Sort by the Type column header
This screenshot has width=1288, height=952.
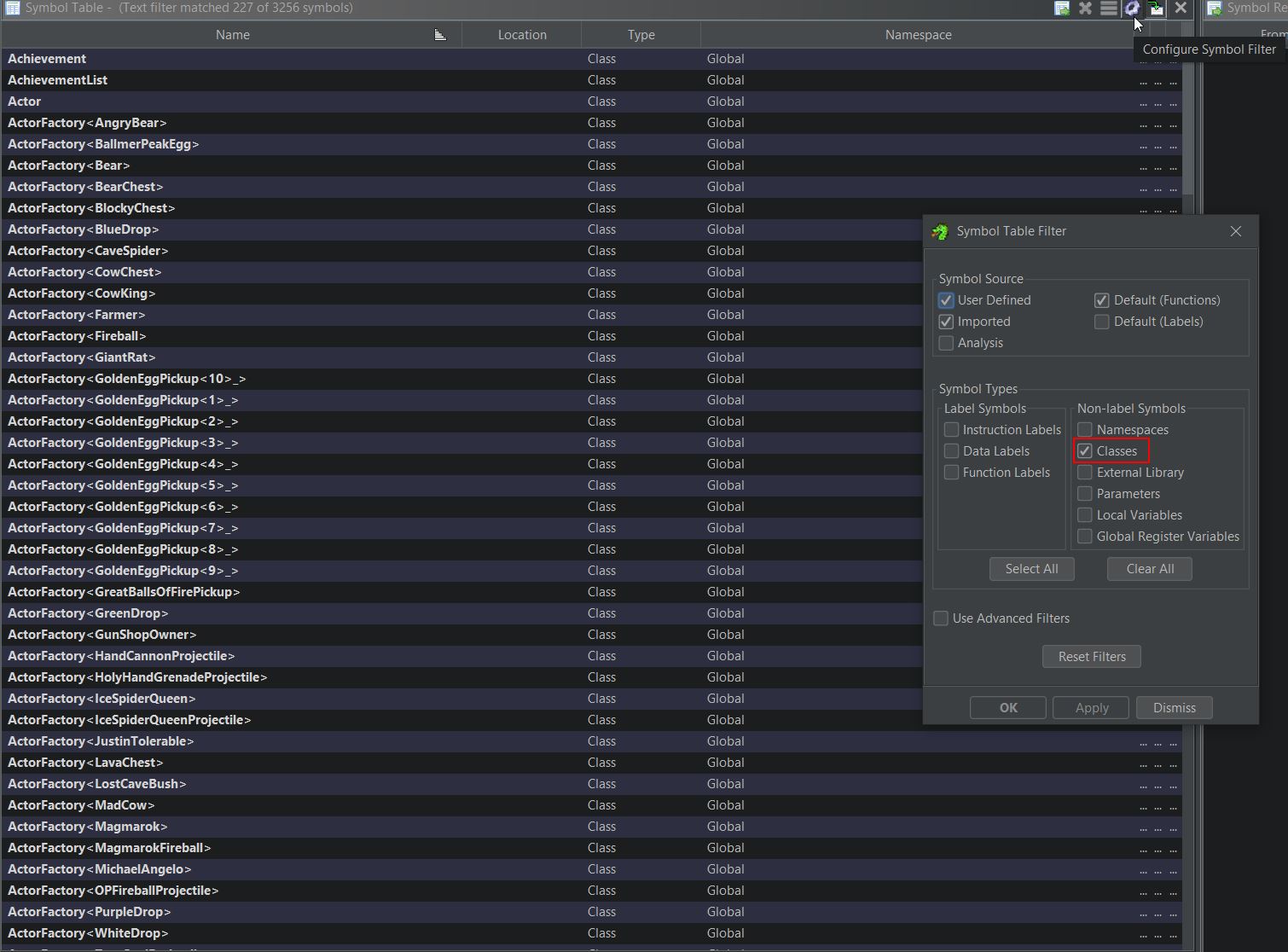pyautogui.click(x=641, y=35)
